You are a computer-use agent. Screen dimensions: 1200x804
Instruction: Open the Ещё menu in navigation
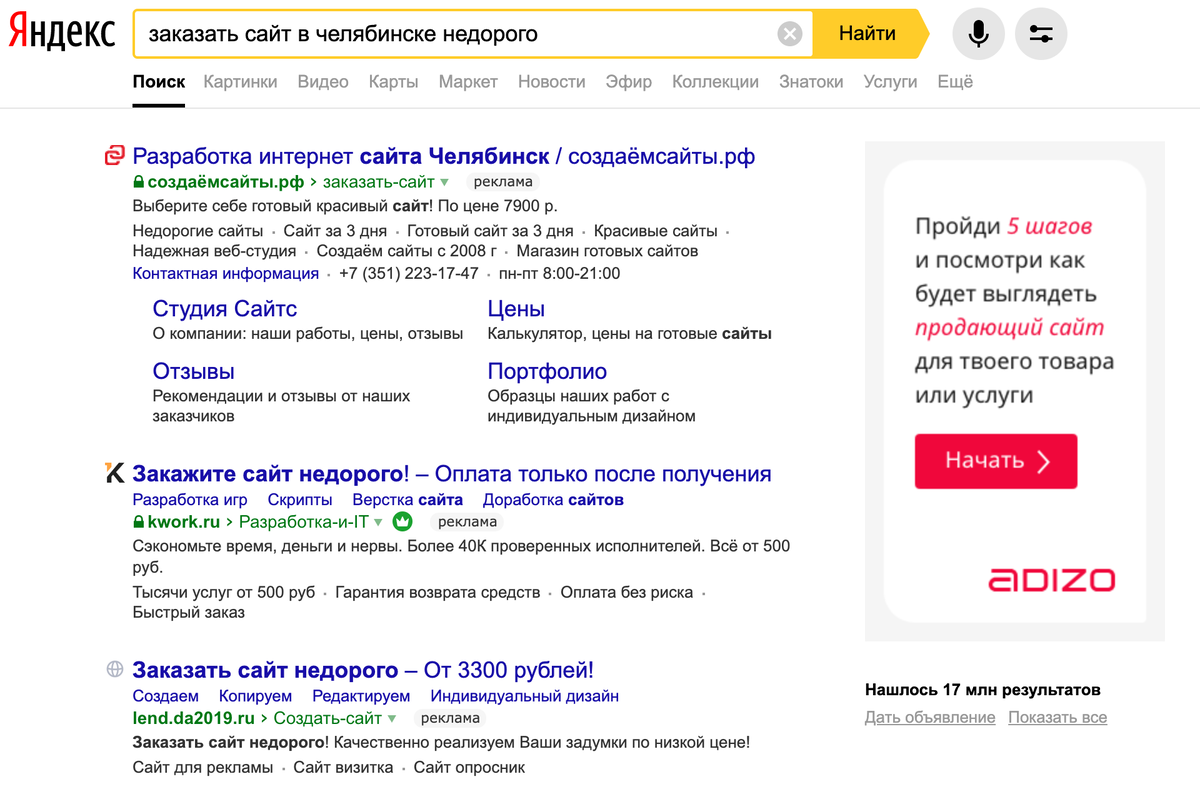pos(955,82)
